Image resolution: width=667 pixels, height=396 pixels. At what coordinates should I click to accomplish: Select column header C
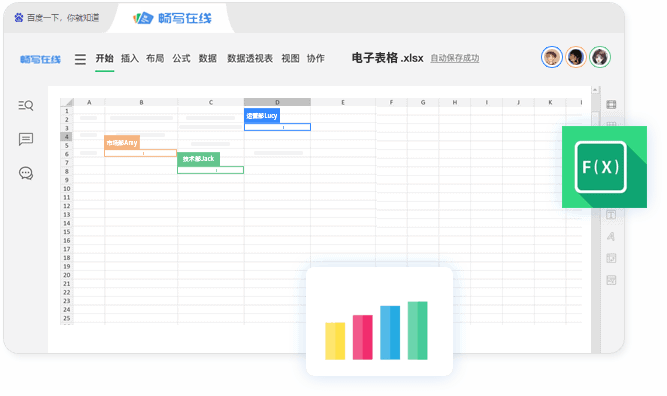point(211,102)
